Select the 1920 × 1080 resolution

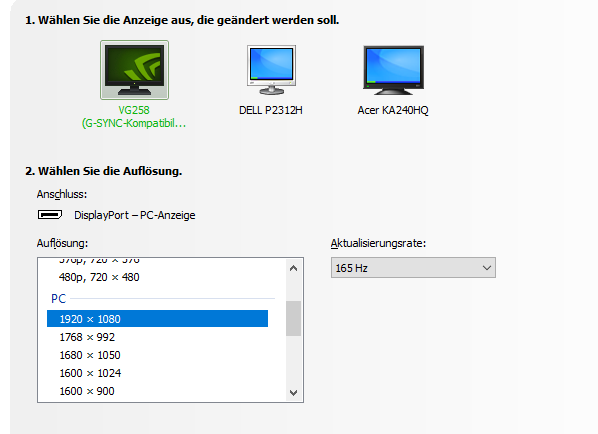pos(158,319)
